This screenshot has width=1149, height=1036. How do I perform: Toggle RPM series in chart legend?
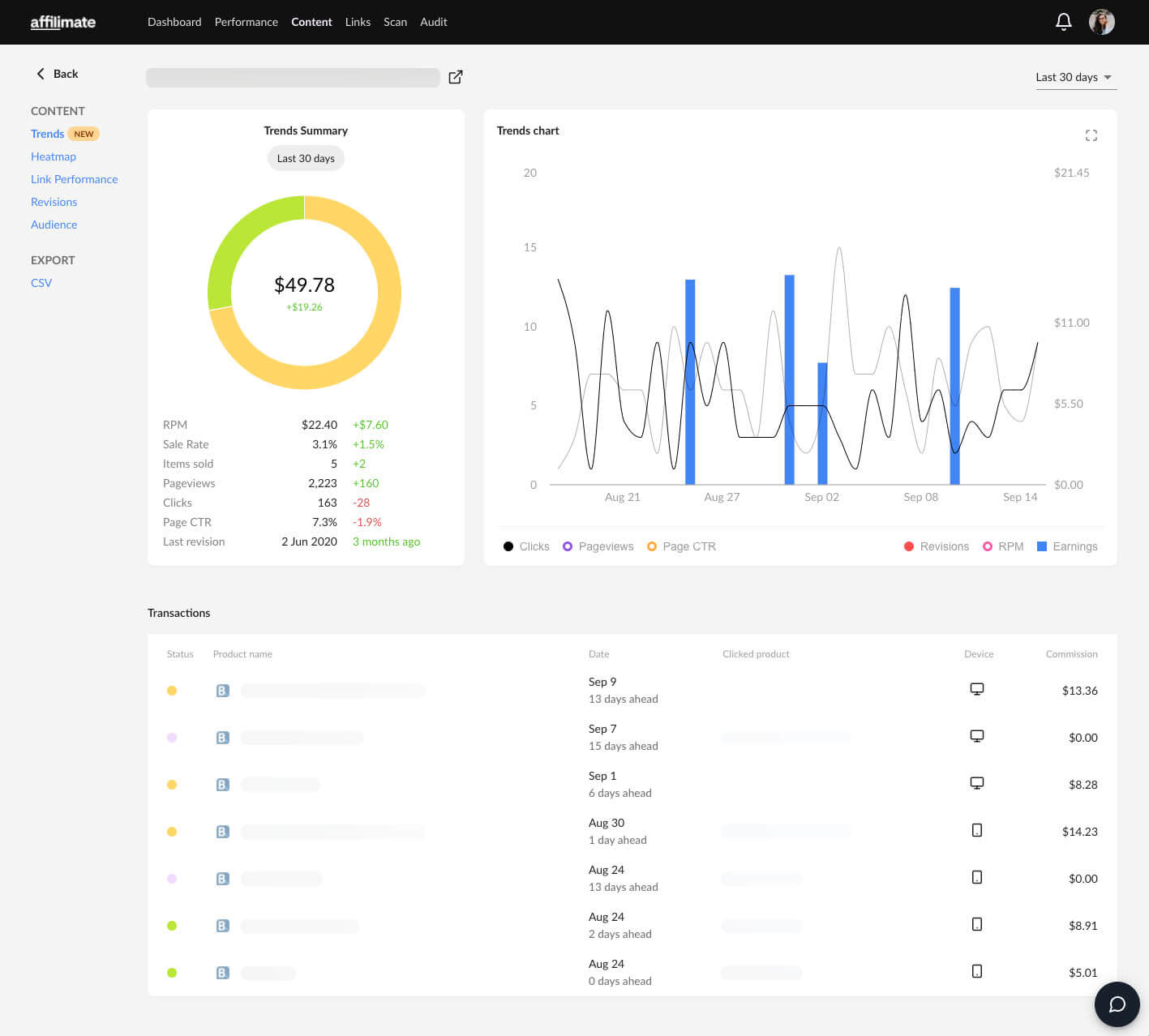[1002, 546]
